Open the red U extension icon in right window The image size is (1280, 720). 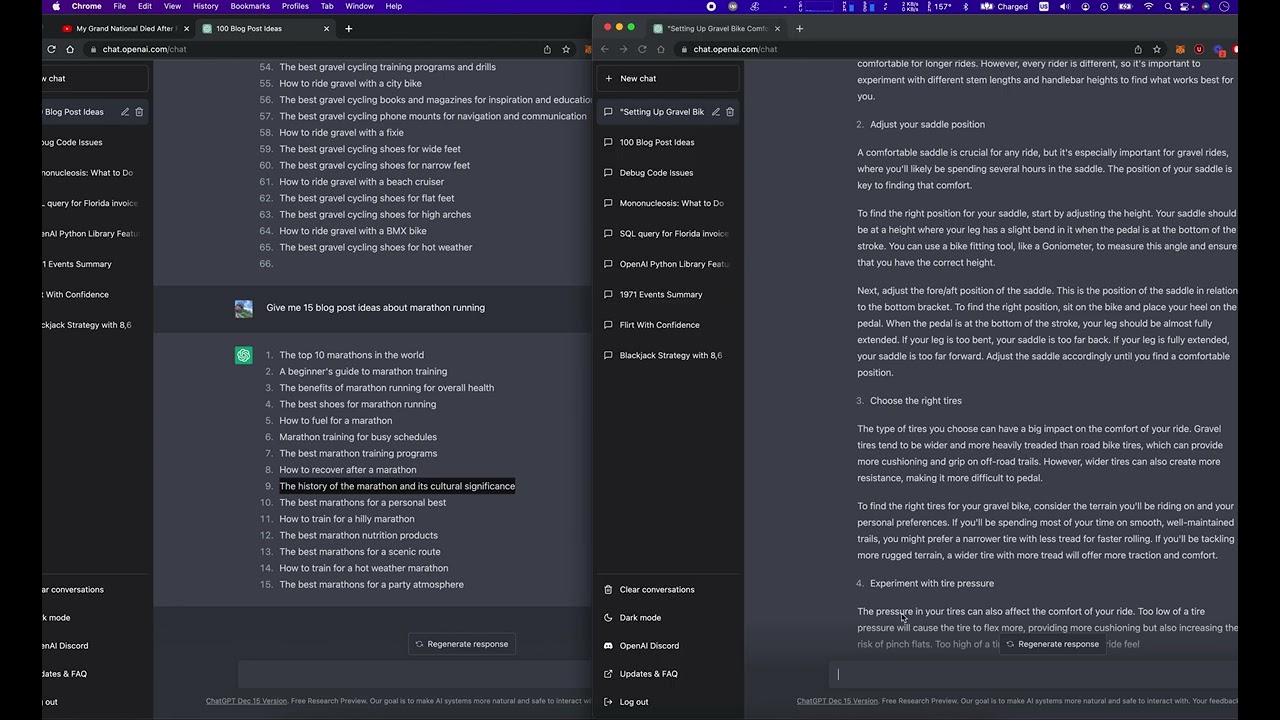tap(1199, 49)
